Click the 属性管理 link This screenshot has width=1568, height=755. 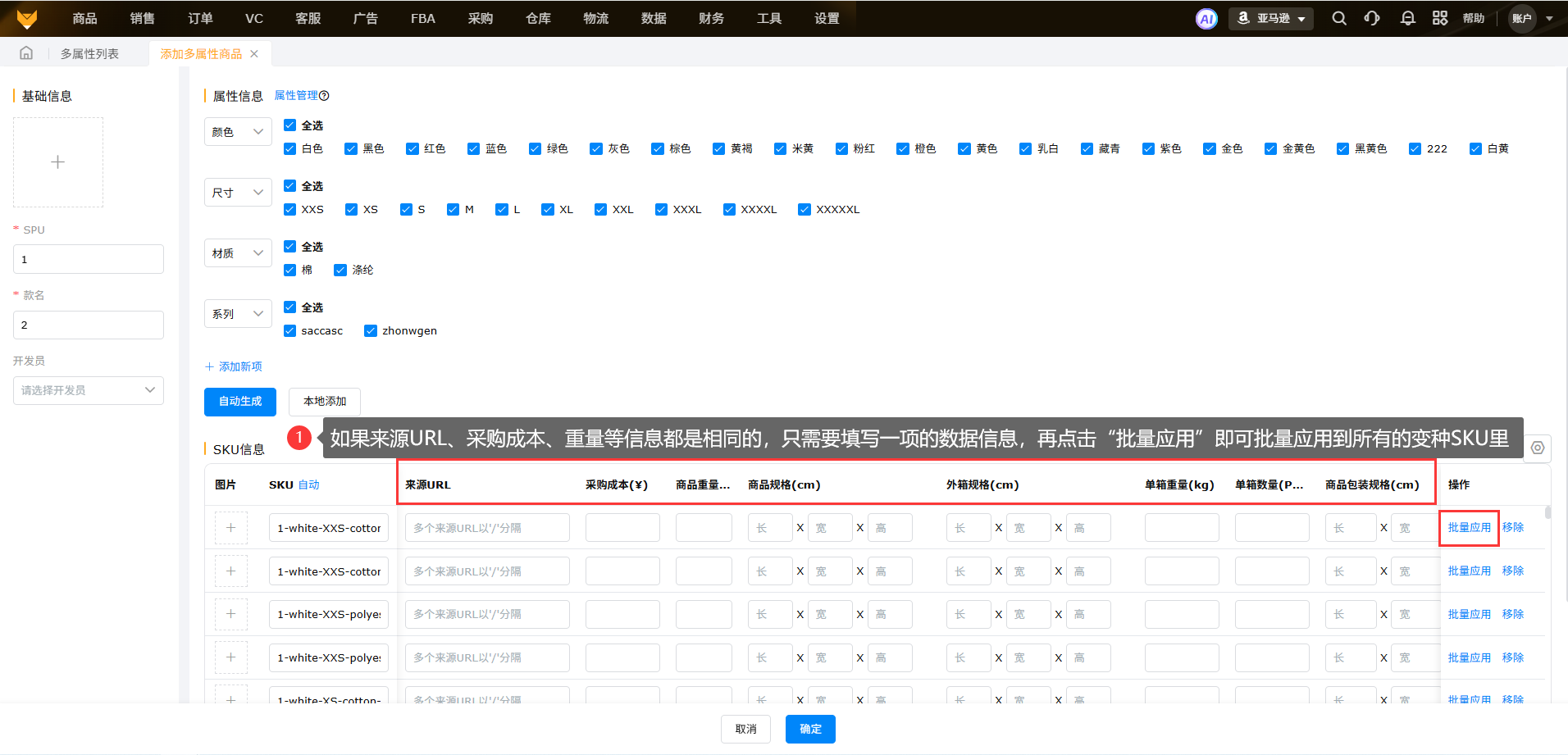(296, 96)
